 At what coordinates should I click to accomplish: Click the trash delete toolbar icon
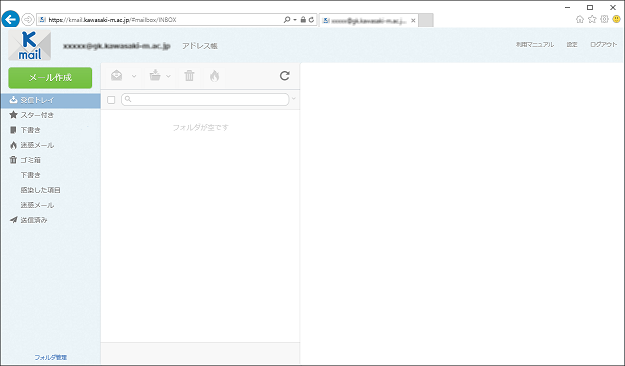coord(189,75)
